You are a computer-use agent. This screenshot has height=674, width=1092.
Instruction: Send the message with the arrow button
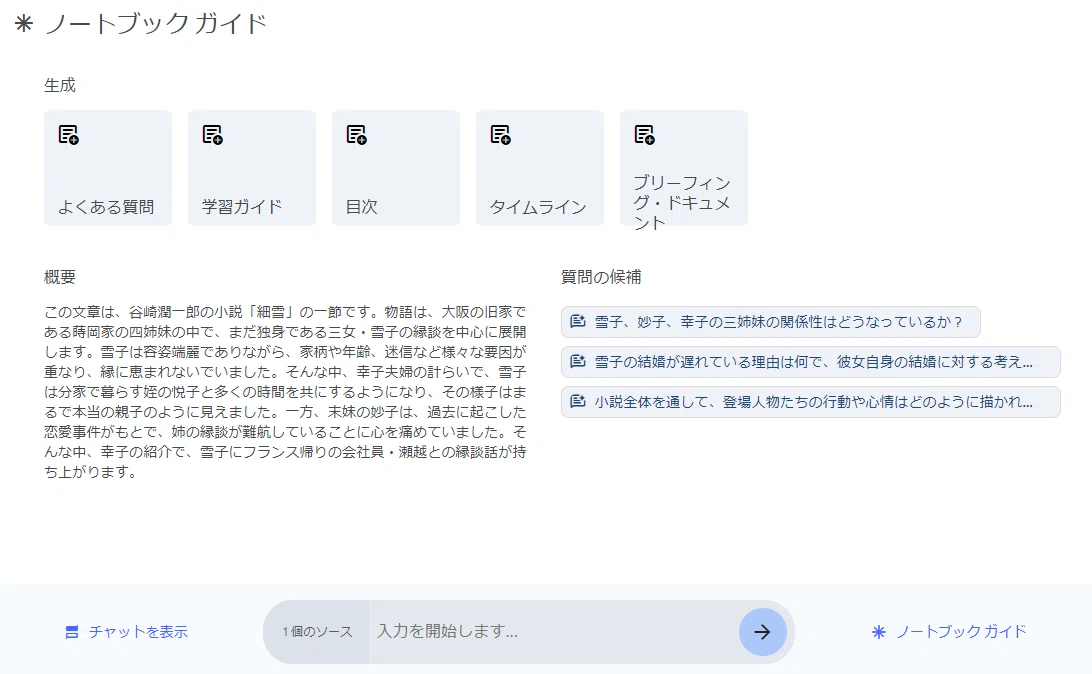click(x=763, y=632)
